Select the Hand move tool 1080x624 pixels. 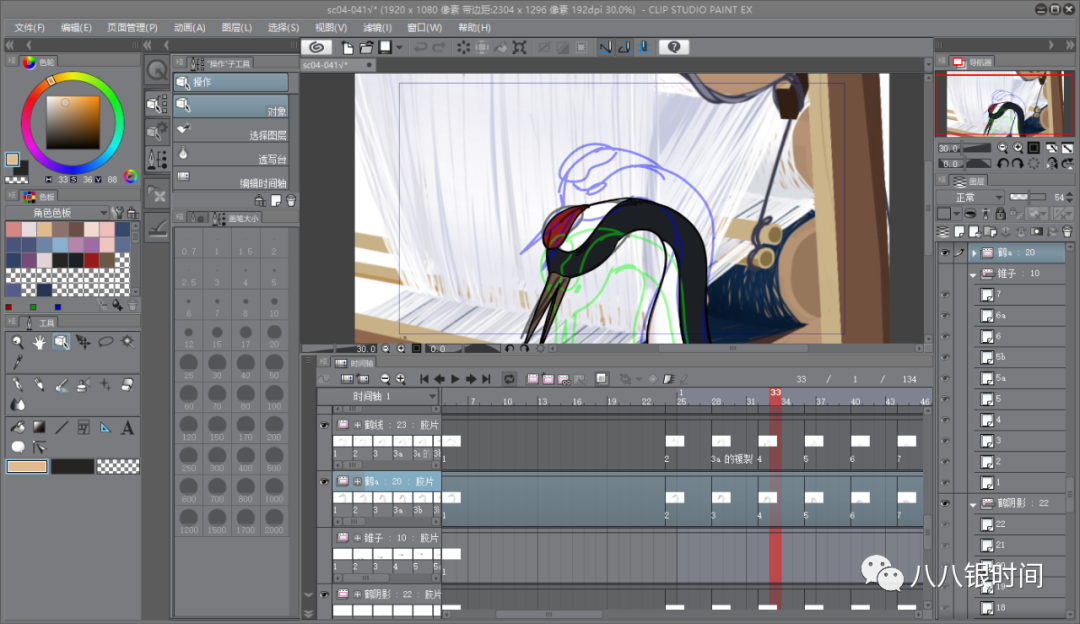pyautogui.click(x=39, y=342)
